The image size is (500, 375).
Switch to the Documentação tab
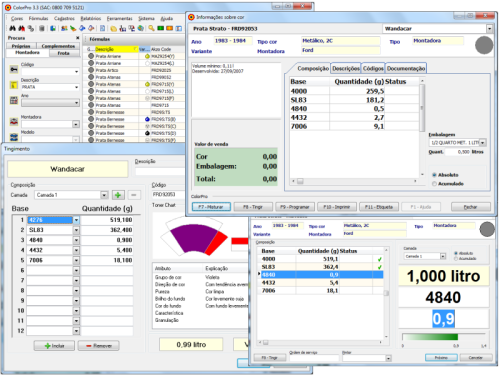pyautogui.click(x=406, y=68)
